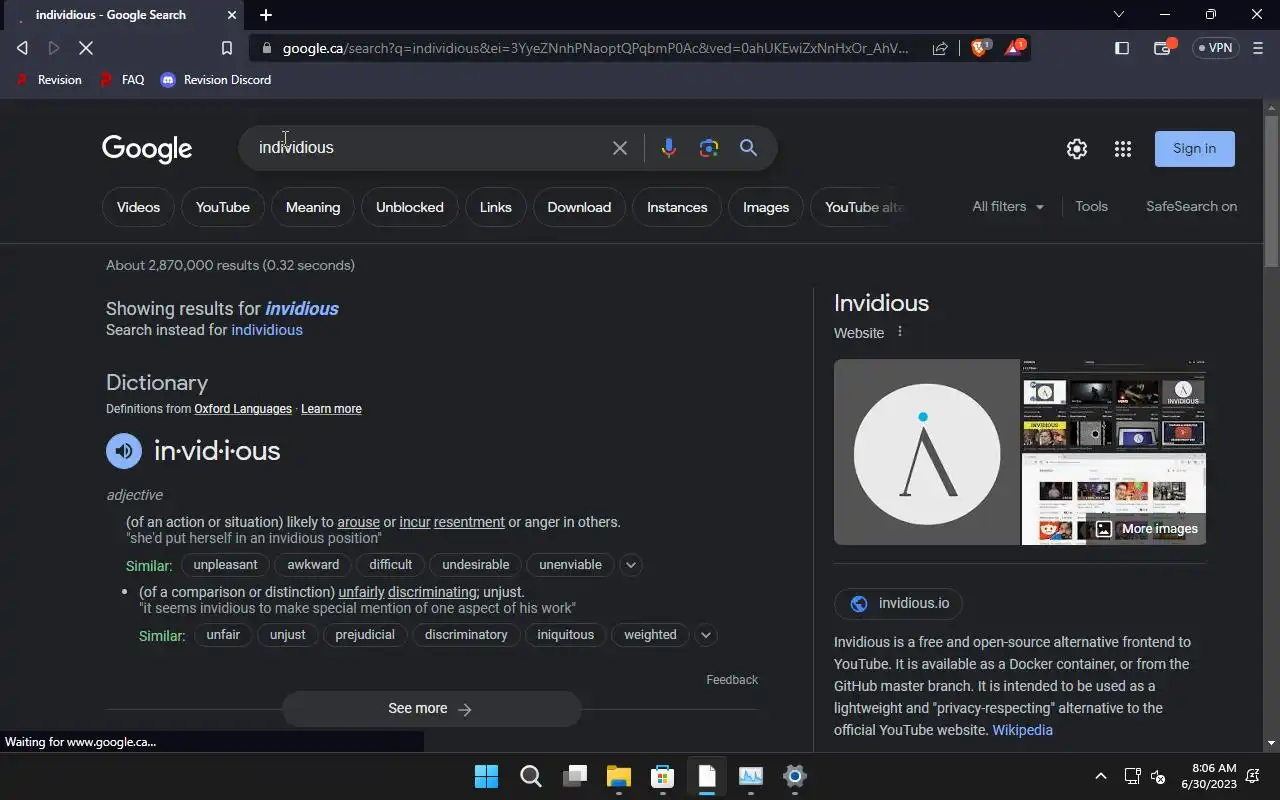Click the dictionary Feedback link
Image resolution: width=1280 pixels, height=800 pixels.
click(x=732, y=680)
